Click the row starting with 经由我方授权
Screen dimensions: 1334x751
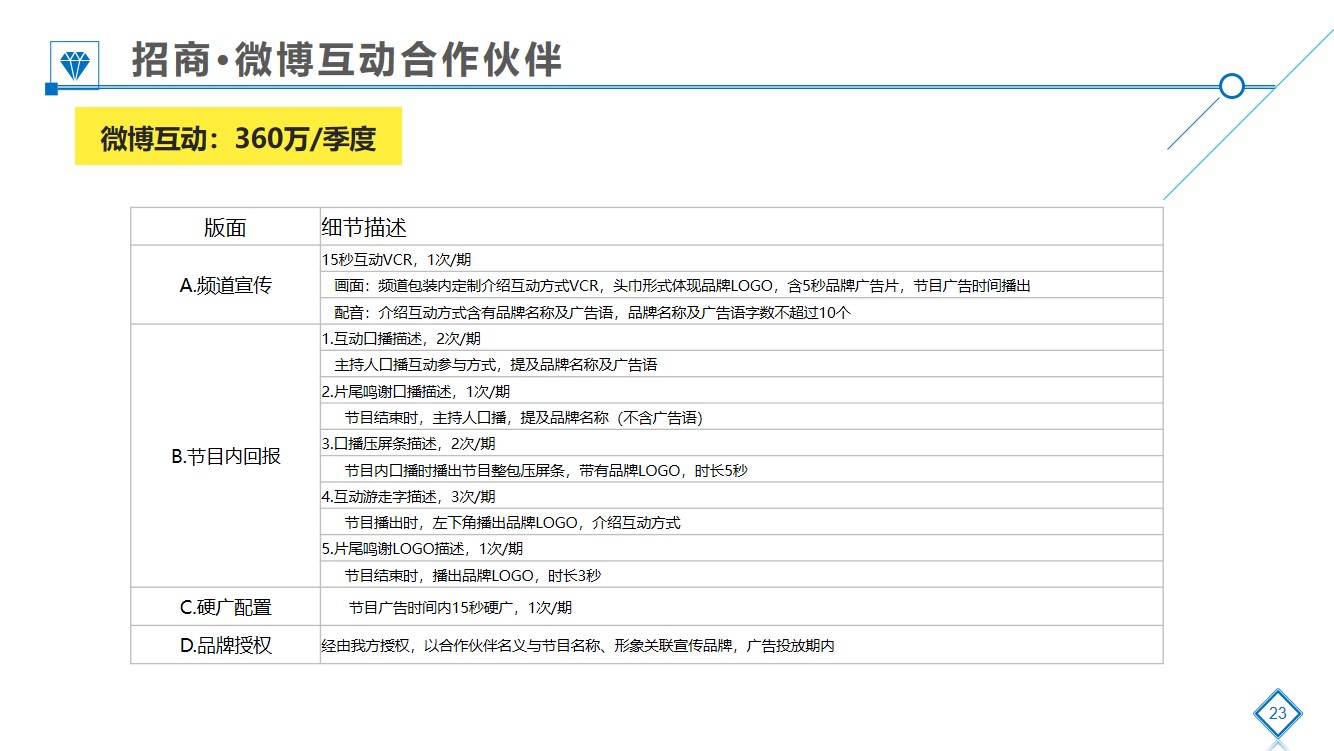pyautogui.click(x=741, y=645)
